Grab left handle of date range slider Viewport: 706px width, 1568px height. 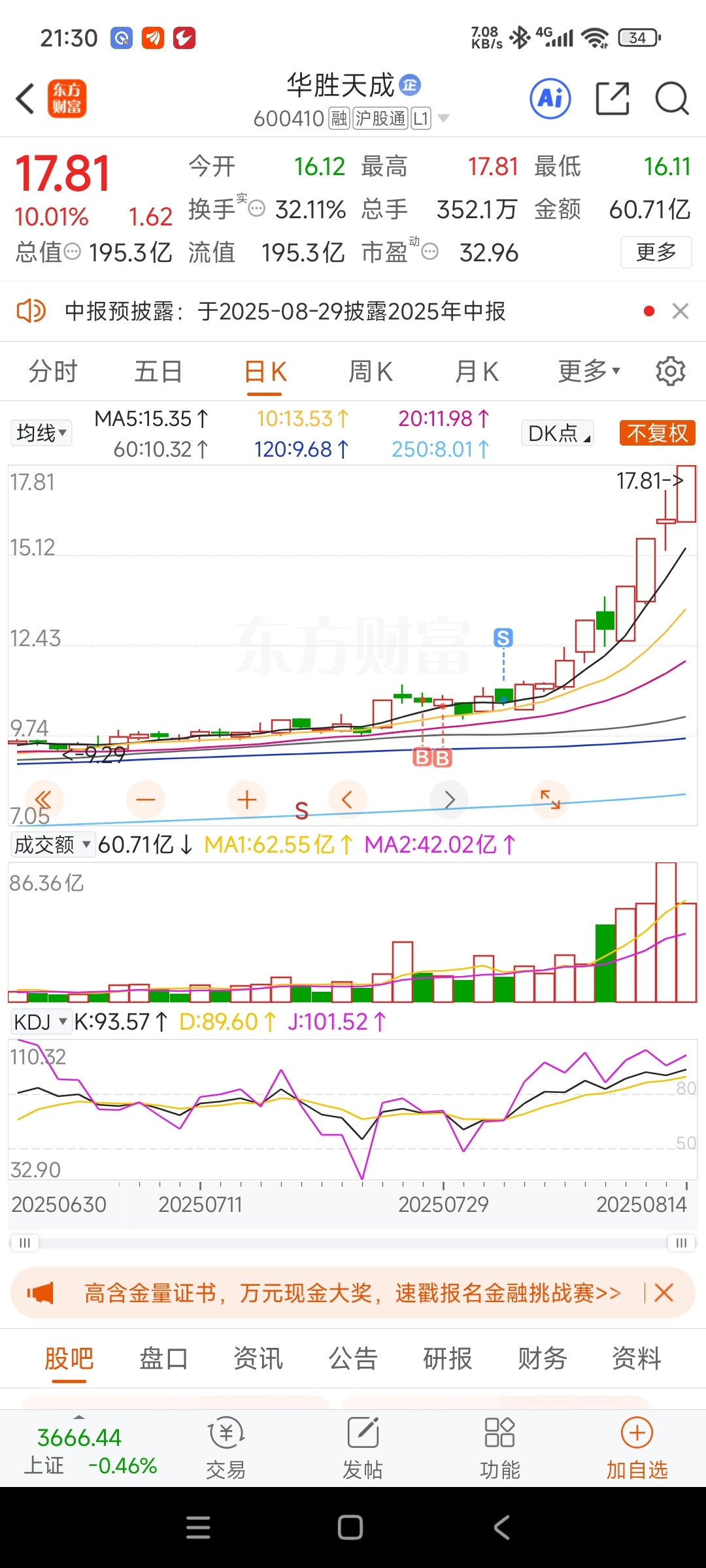tap(25, 1243)
